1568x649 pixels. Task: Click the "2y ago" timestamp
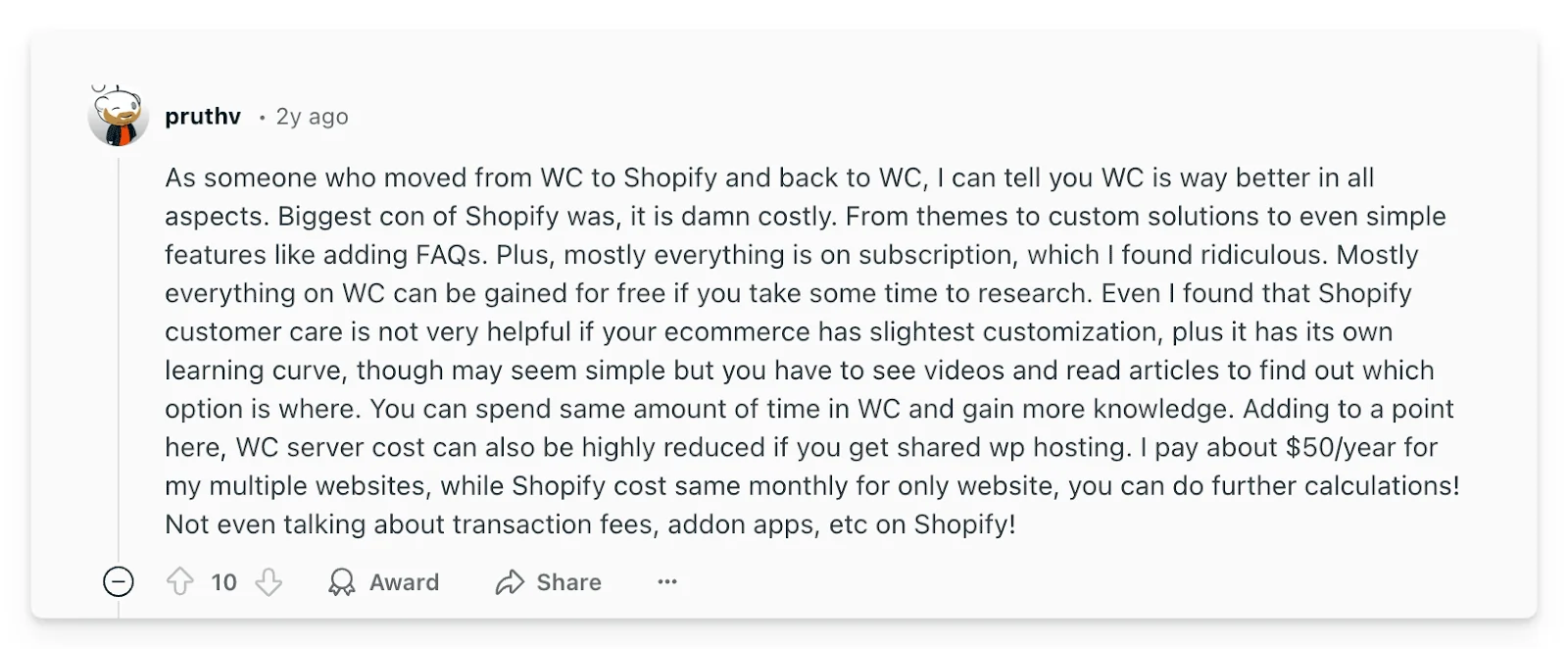coord(312,117)
